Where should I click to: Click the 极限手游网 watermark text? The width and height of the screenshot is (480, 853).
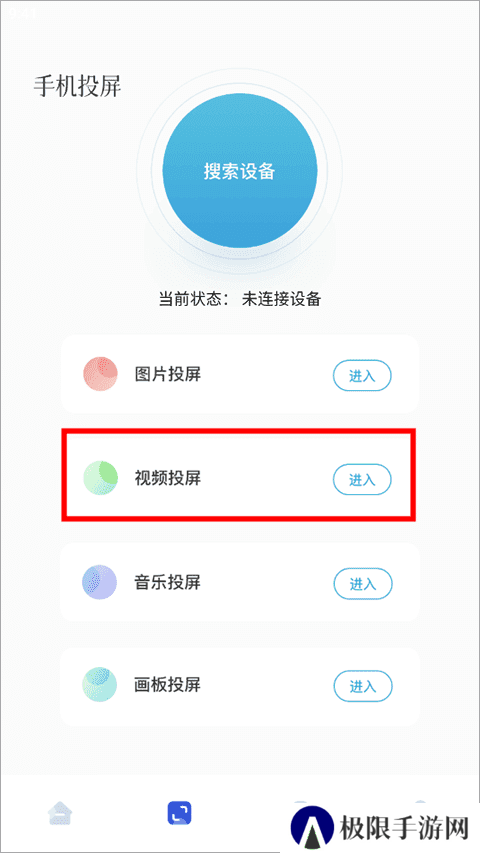coord(404,829)
